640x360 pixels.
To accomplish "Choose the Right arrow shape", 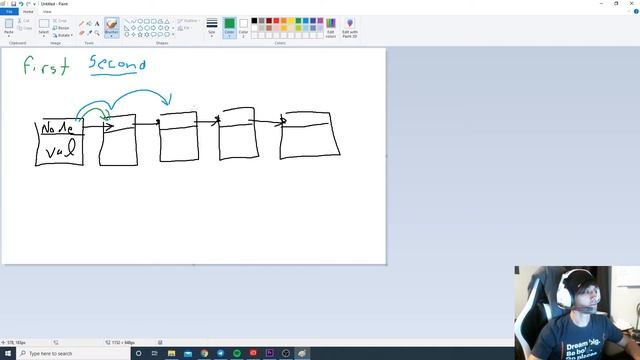I will point(153,28).
